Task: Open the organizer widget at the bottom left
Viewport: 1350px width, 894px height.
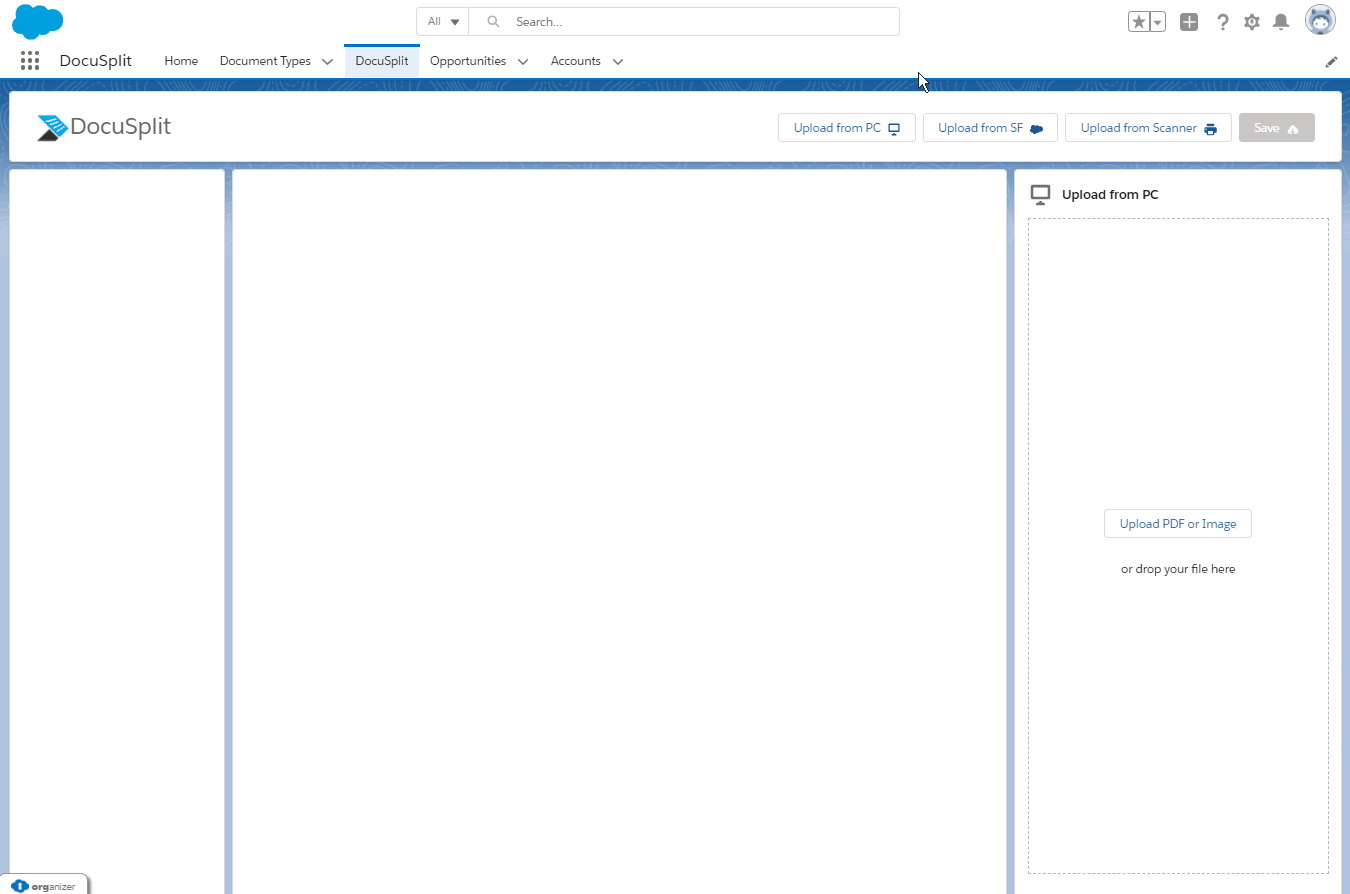Action: click(45, 886)
